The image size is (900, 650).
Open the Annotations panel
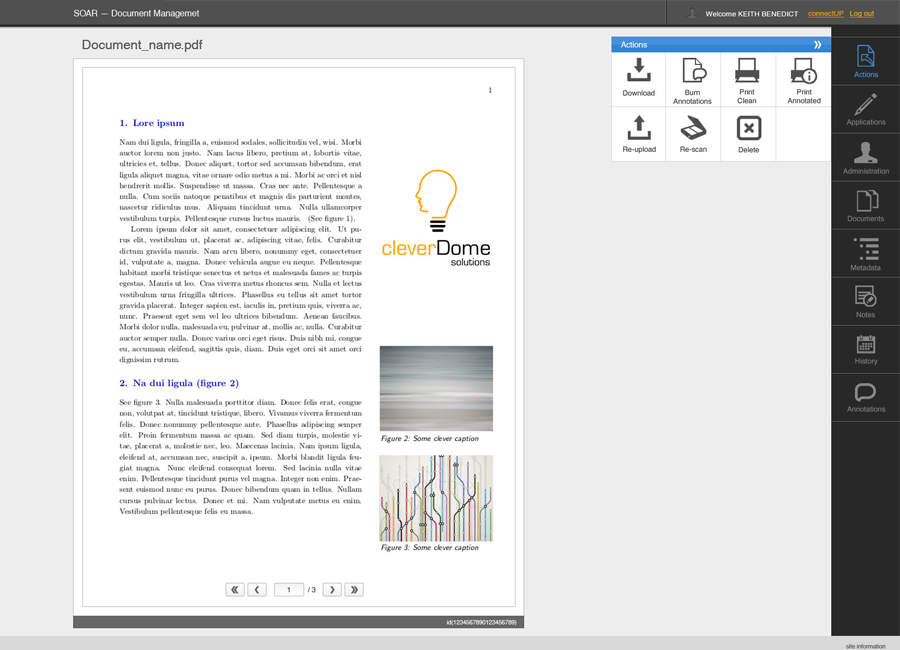[x=865, y=396]
